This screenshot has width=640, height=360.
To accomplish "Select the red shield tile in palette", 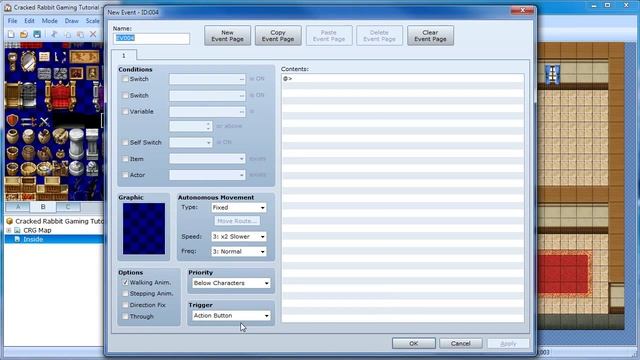I will click(x=13, y=120).
